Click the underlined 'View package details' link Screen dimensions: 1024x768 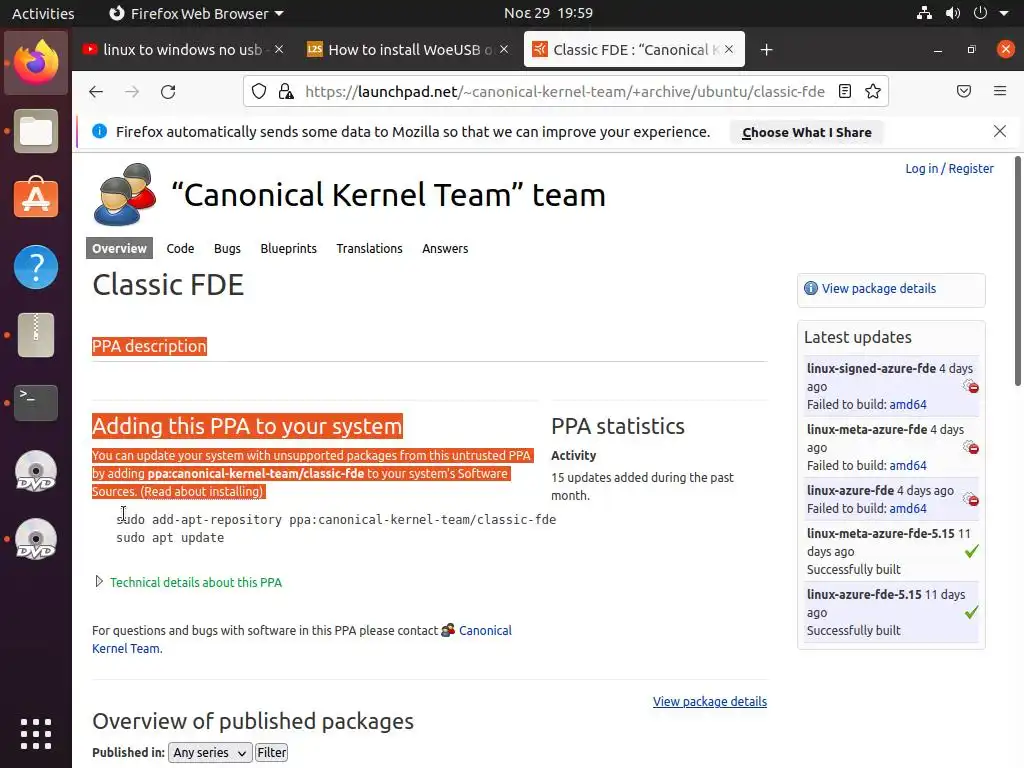(710, 701)
